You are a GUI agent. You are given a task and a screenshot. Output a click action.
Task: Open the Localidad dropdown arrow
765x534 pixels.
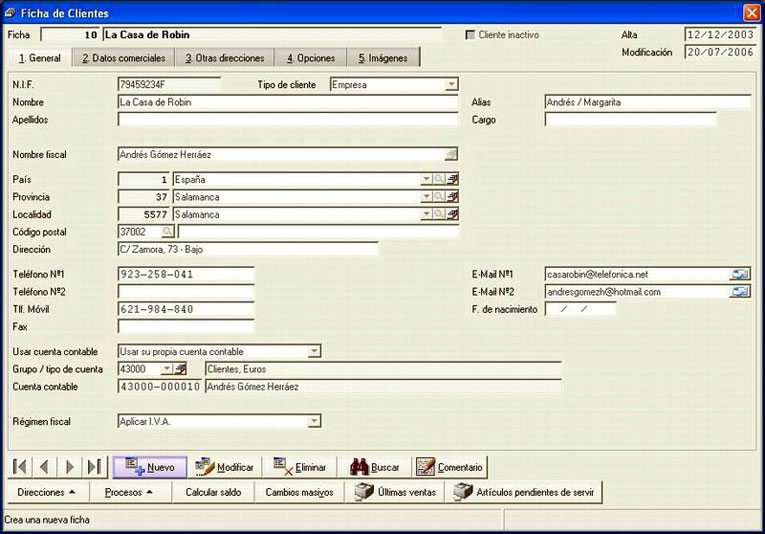tap(426, 214)
